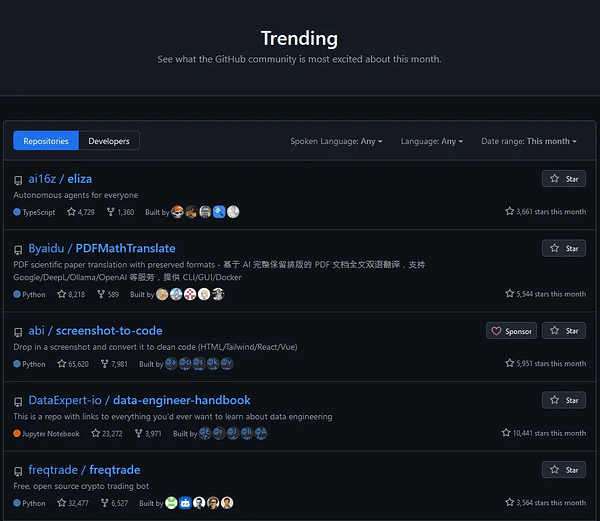Switch to the Developers tab
This screenshot has width=600, height=521.
tap(109, 141)
